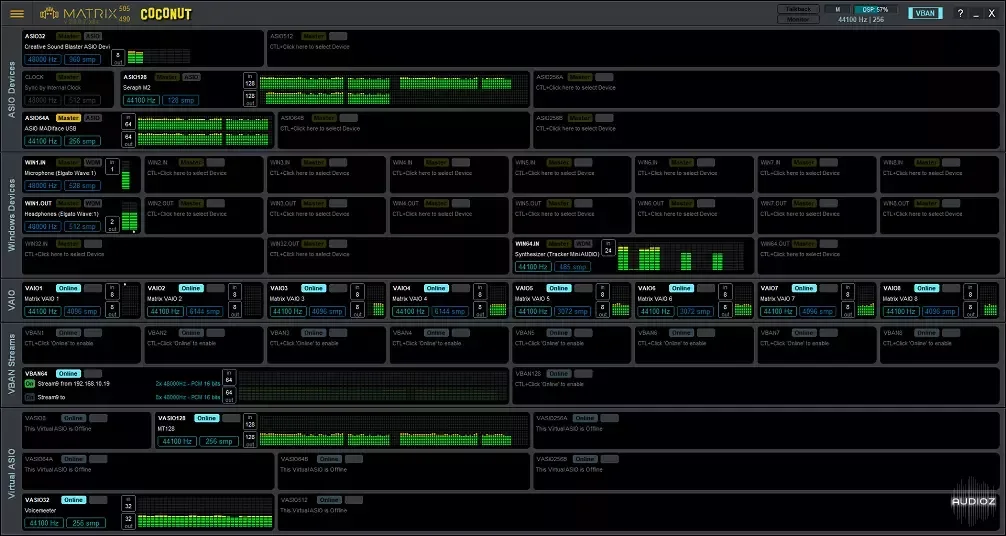The height and width of the screenshot is (536, 1006).
Task: Click 'Synthesizer (Tracker Mini AUDIO)' device name
Action: (x=558, y=254)
